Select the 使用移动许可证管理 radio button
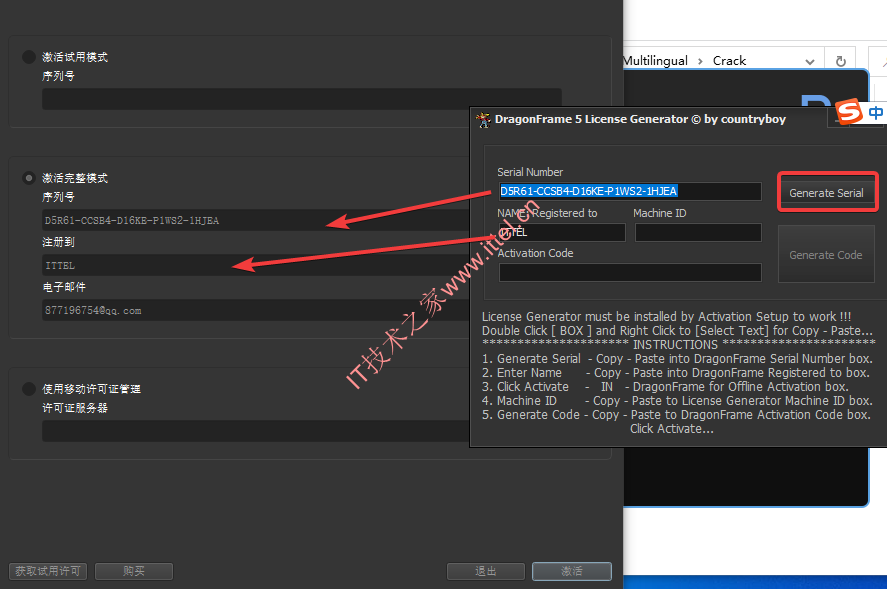 [x=29, y=389]
